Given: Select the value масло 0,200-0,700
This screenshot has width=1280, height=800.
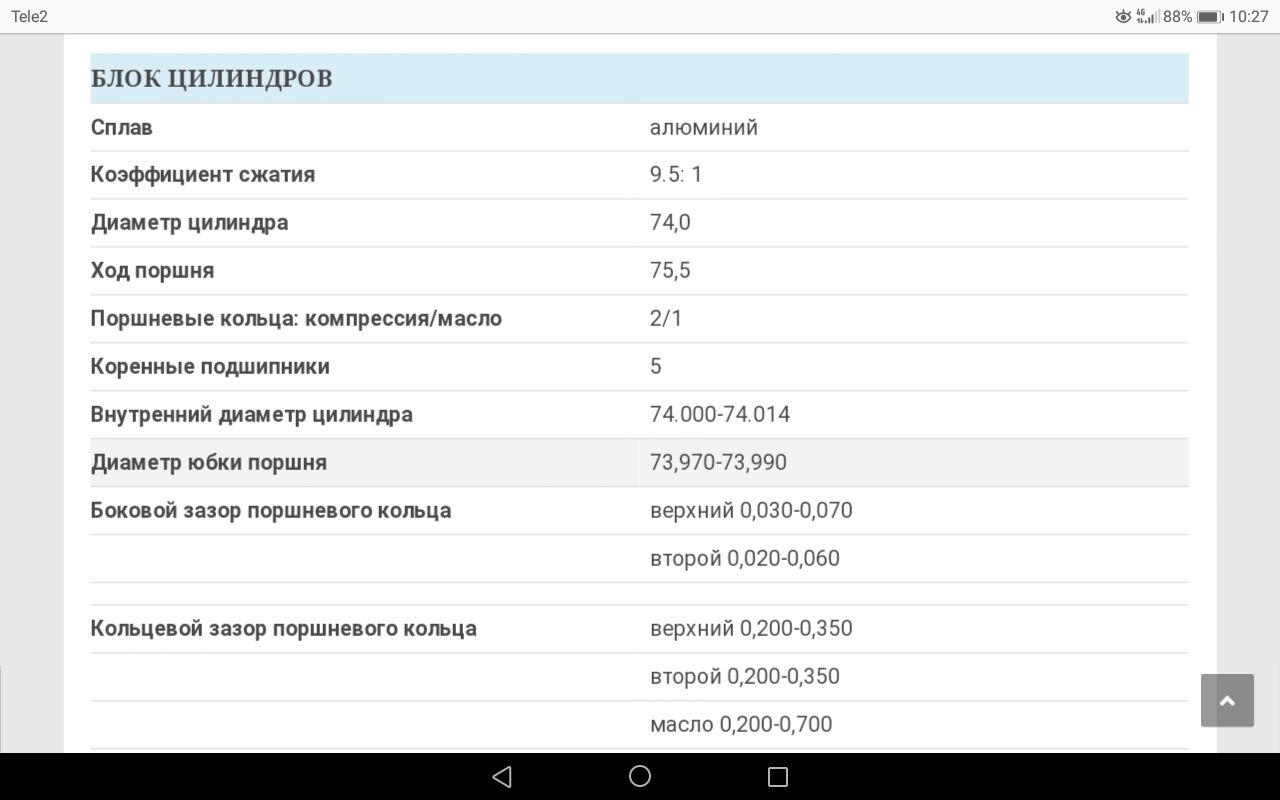Looking at the screenshot, I should click(741, 724).
